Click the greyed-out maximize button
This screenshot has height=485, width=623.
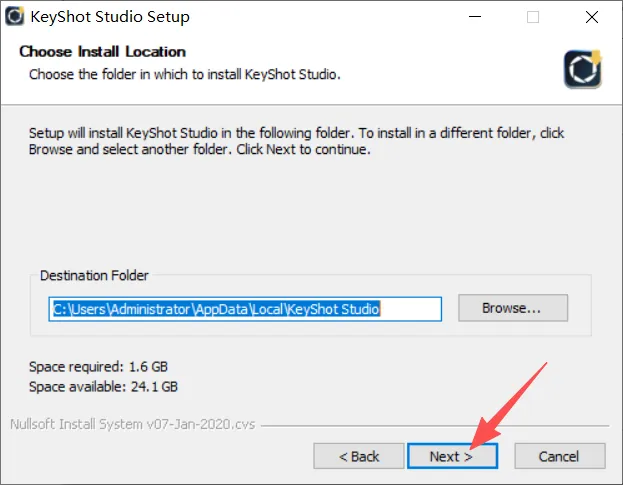point(532,17)
